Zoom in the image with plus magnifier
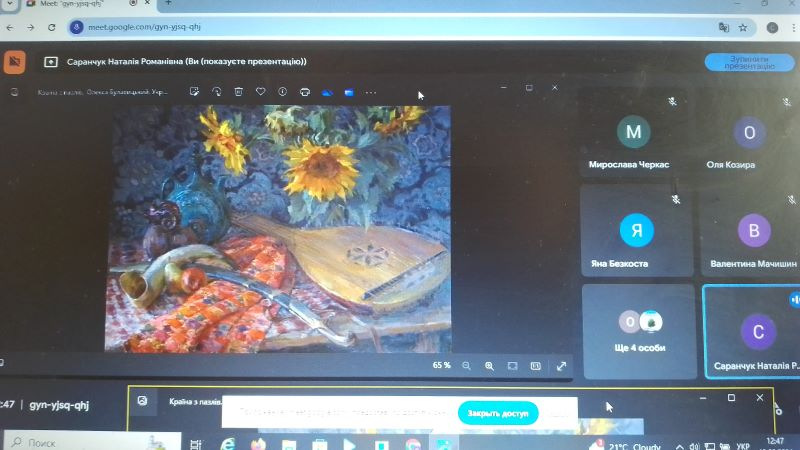Image resolution: width=800 pixels, height=450 pixels. 489,366
